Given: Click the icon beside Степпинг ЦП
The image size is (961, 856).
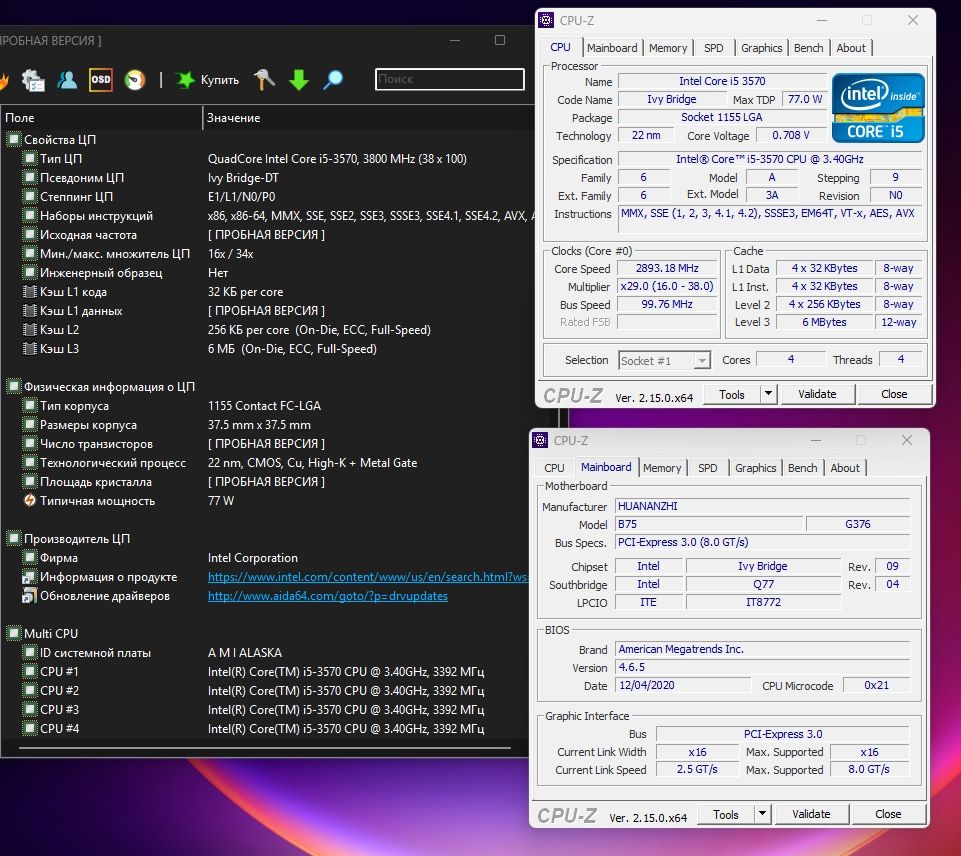Looking at the screenshot, I should pos(29,197).
